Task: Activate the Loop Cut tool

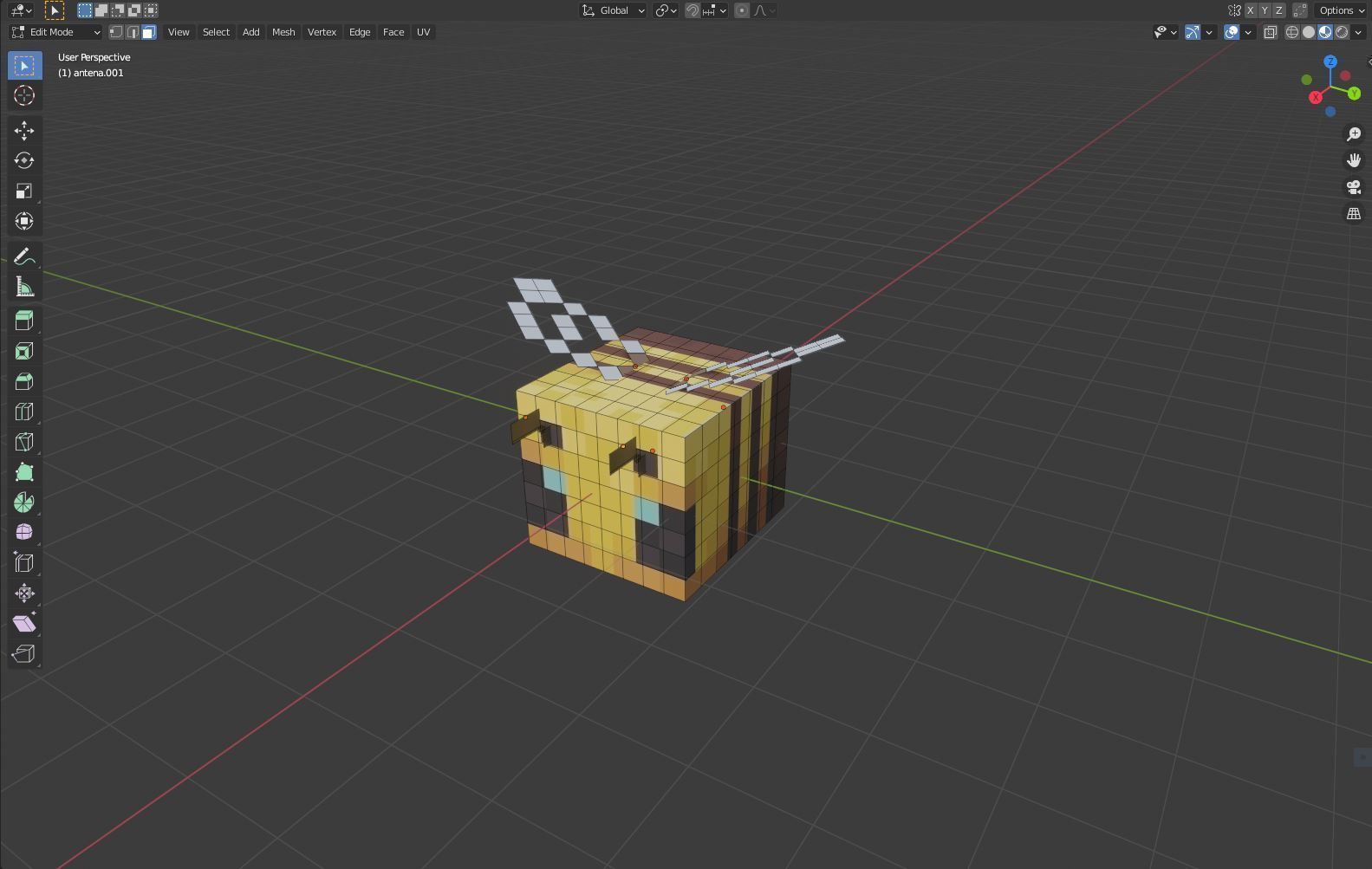Action: pos(24,412)
